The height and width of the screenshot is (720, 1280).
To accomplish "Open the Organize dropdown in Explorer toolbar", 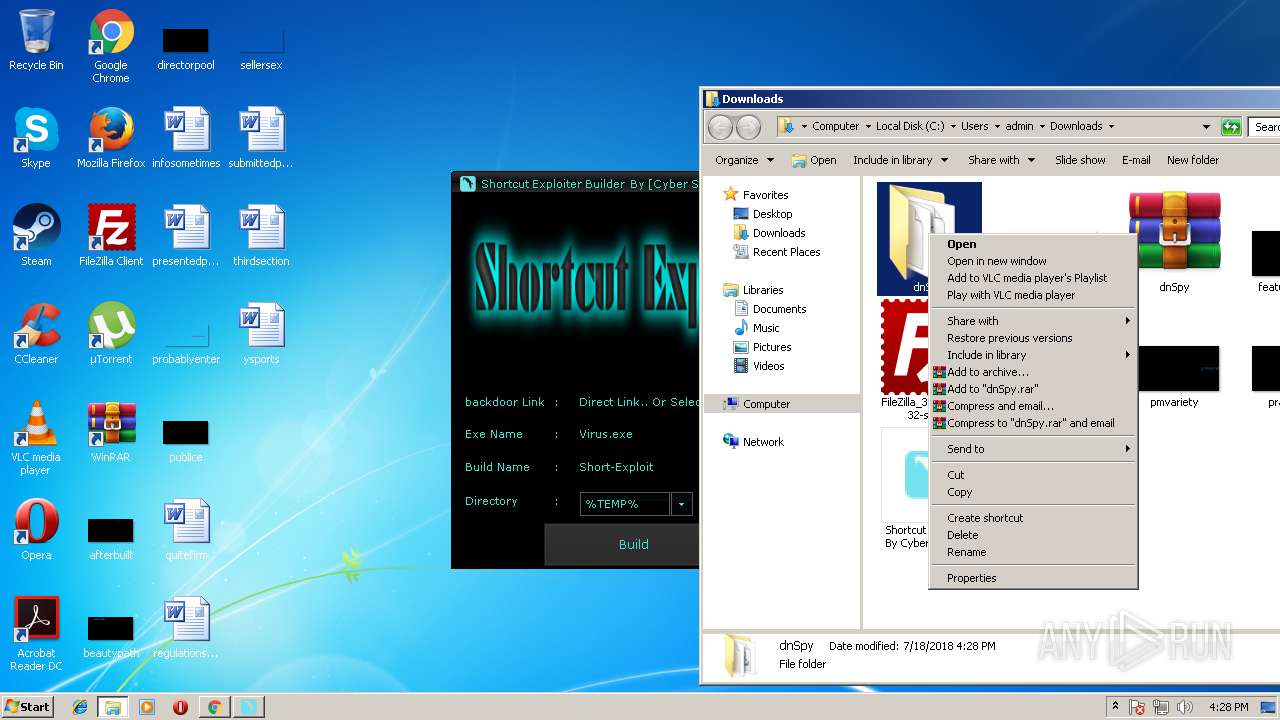I will pos(744,160).
